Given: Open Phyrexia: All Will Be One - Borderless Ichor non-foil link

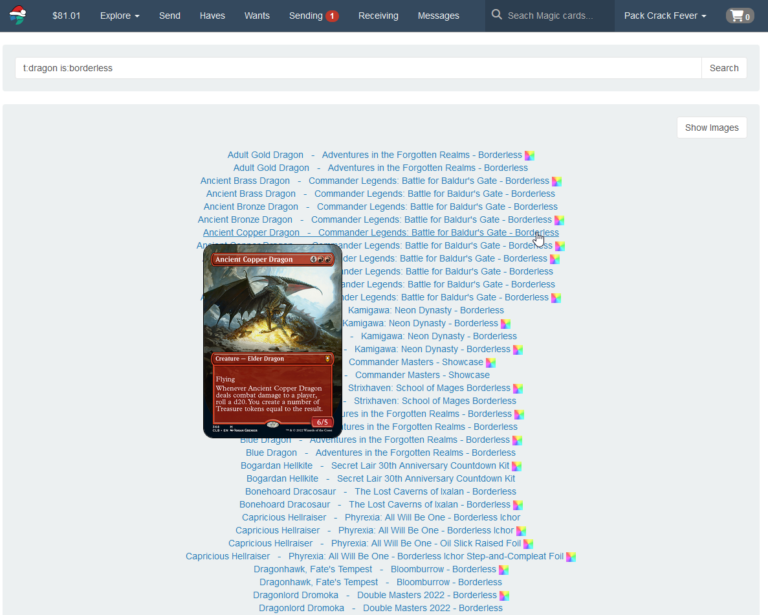Looking at the screenshot, I should click(x=432, y=517).
